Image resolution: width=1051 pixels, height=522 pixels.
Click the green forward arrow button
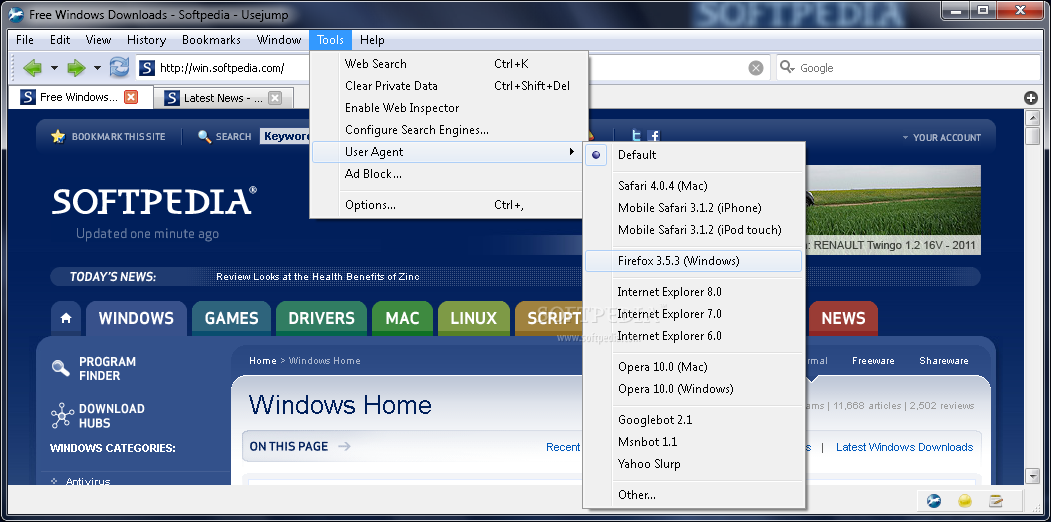pyautogui.click(x=76, y=68)
